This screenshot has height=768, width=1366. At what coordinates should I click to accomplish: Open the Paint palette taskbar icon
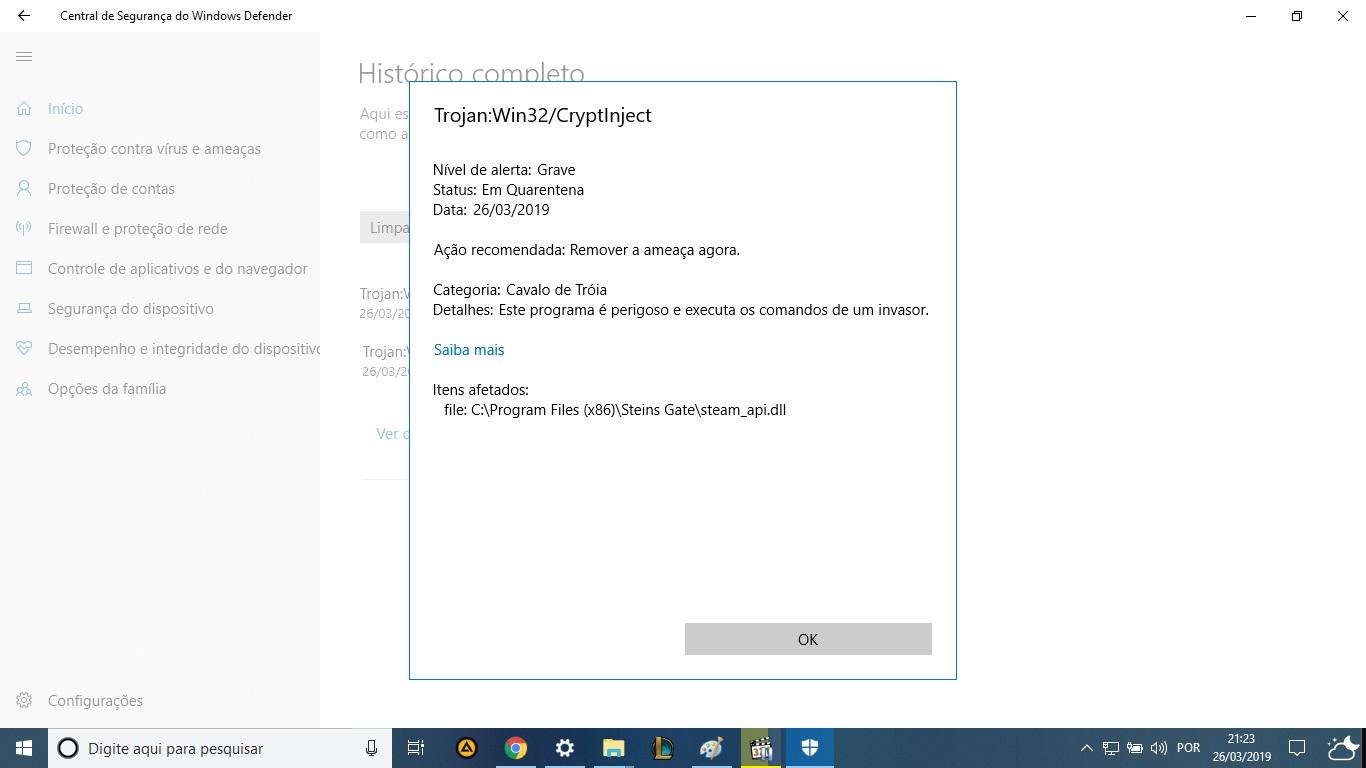[x=711, y=748]
